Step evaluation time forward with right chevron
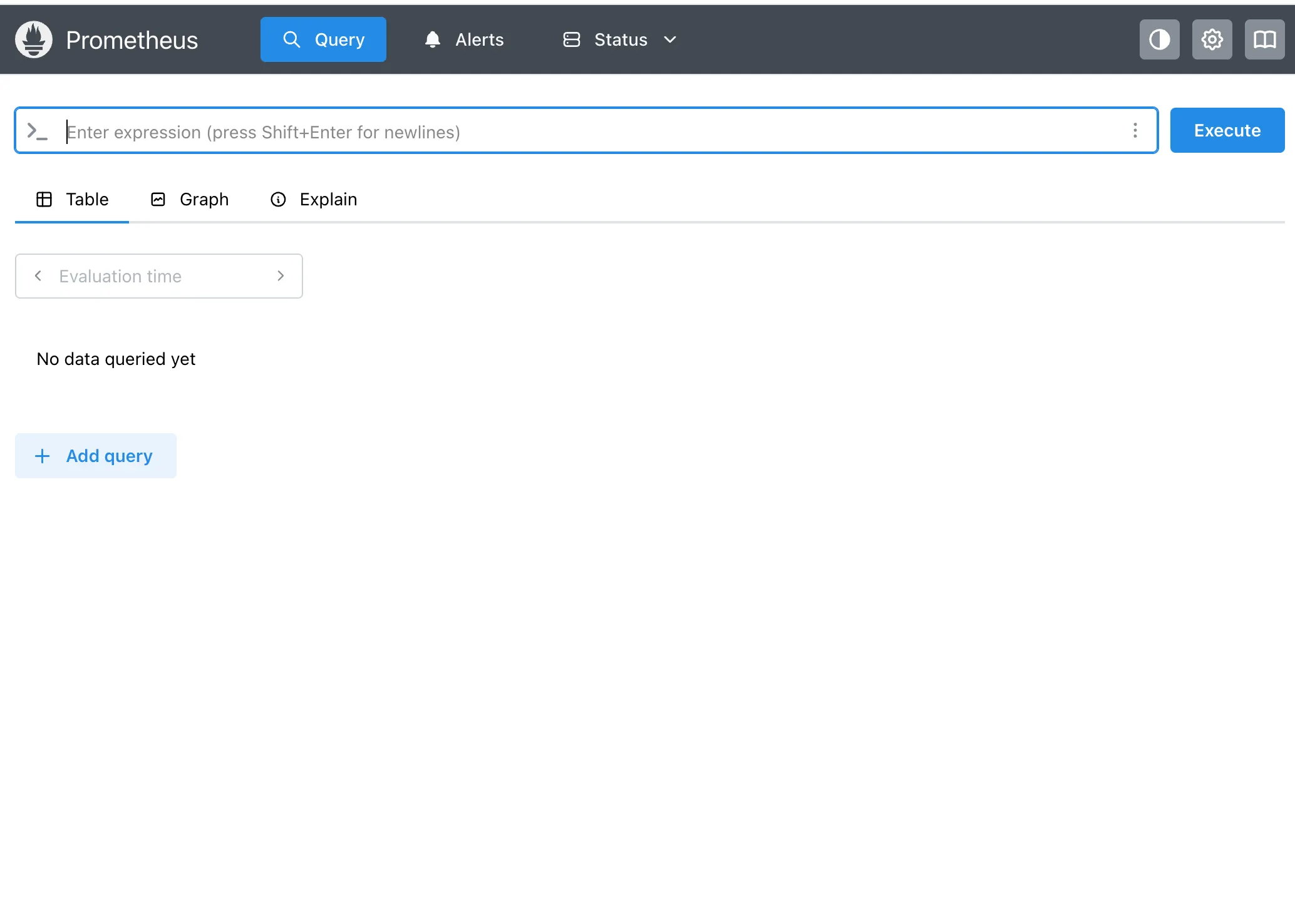The height and width of the screenshot is (924, 1295). pos(280,276)
